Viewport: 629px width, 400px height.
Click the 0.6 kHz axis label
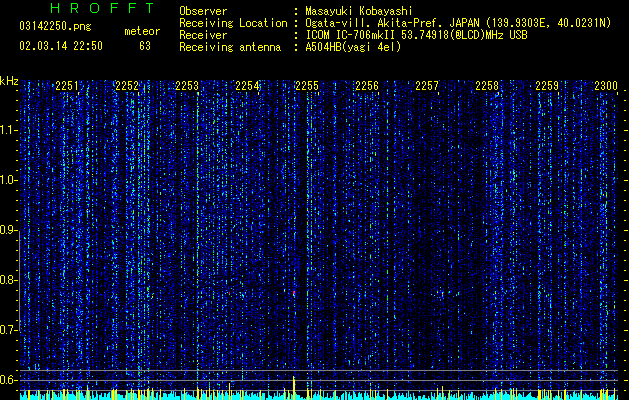[9, 380]
